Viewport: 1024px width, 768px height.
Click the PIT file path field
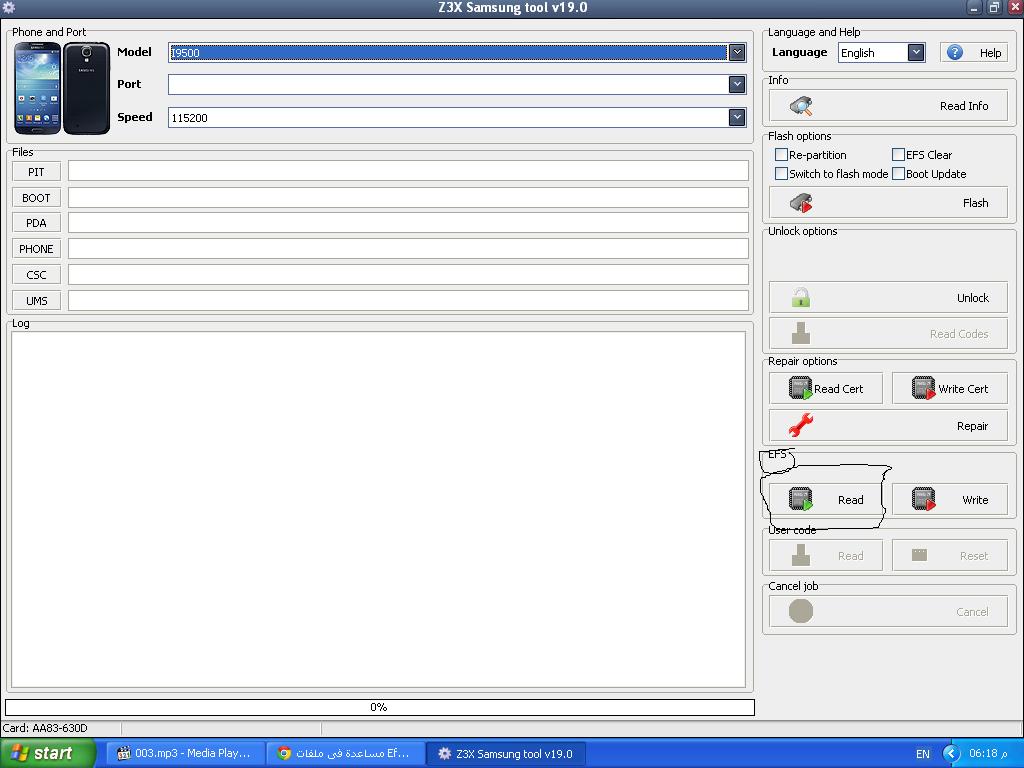click(408, 171)
